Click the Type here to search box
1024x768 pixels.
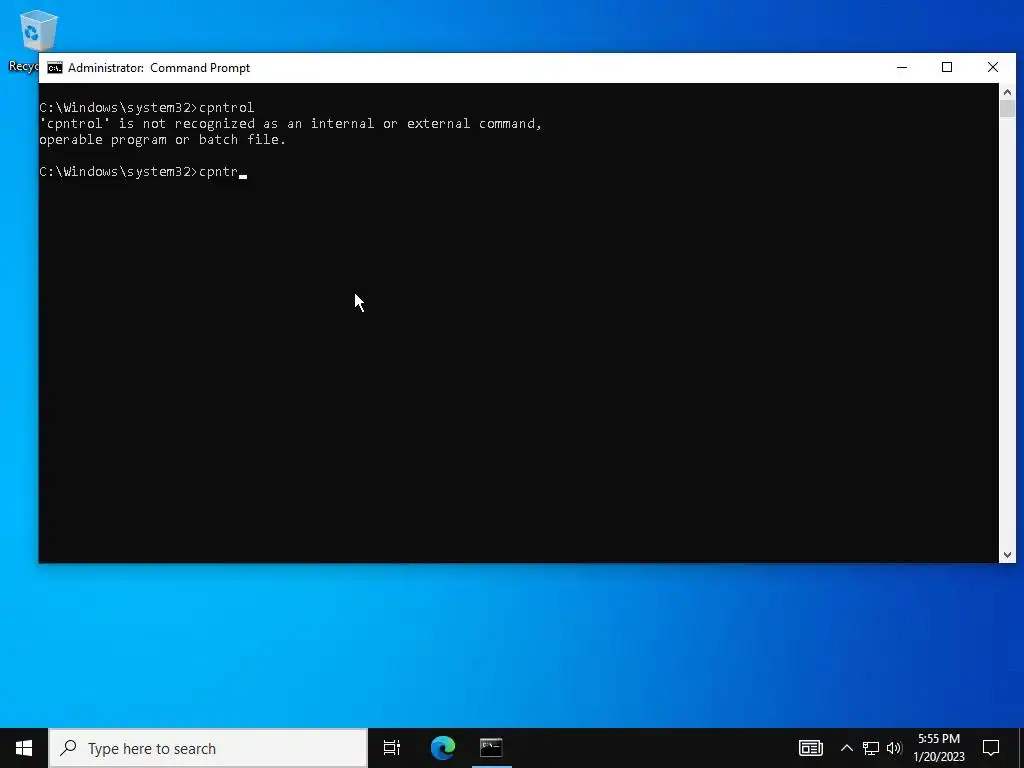click(208, 748)
